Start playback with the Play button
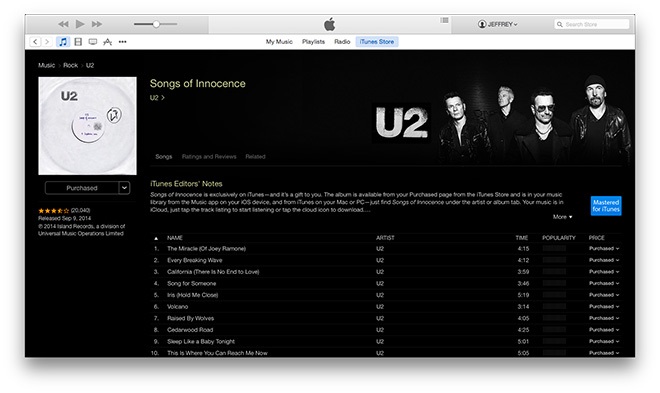Image resolution: width=660 pixels, height=393 pixels. click(x=80, y=24)
